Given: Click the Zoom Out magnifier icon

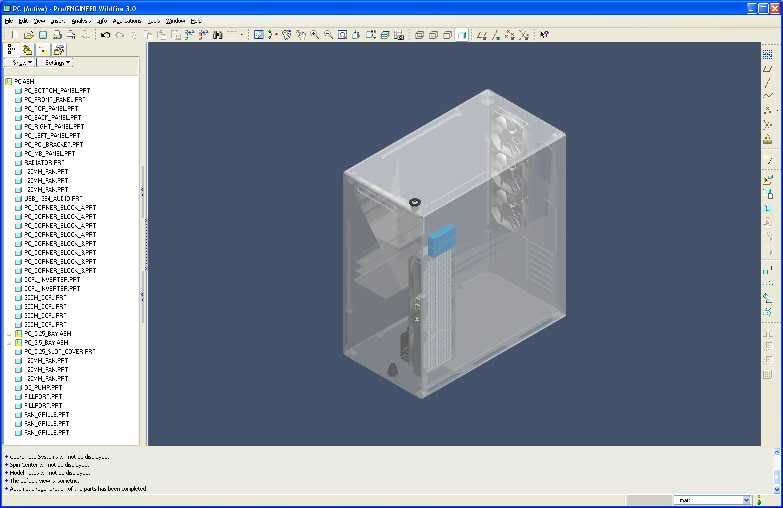Looking at the screenshot, I should pyautogui.click(x=328, y=35).
